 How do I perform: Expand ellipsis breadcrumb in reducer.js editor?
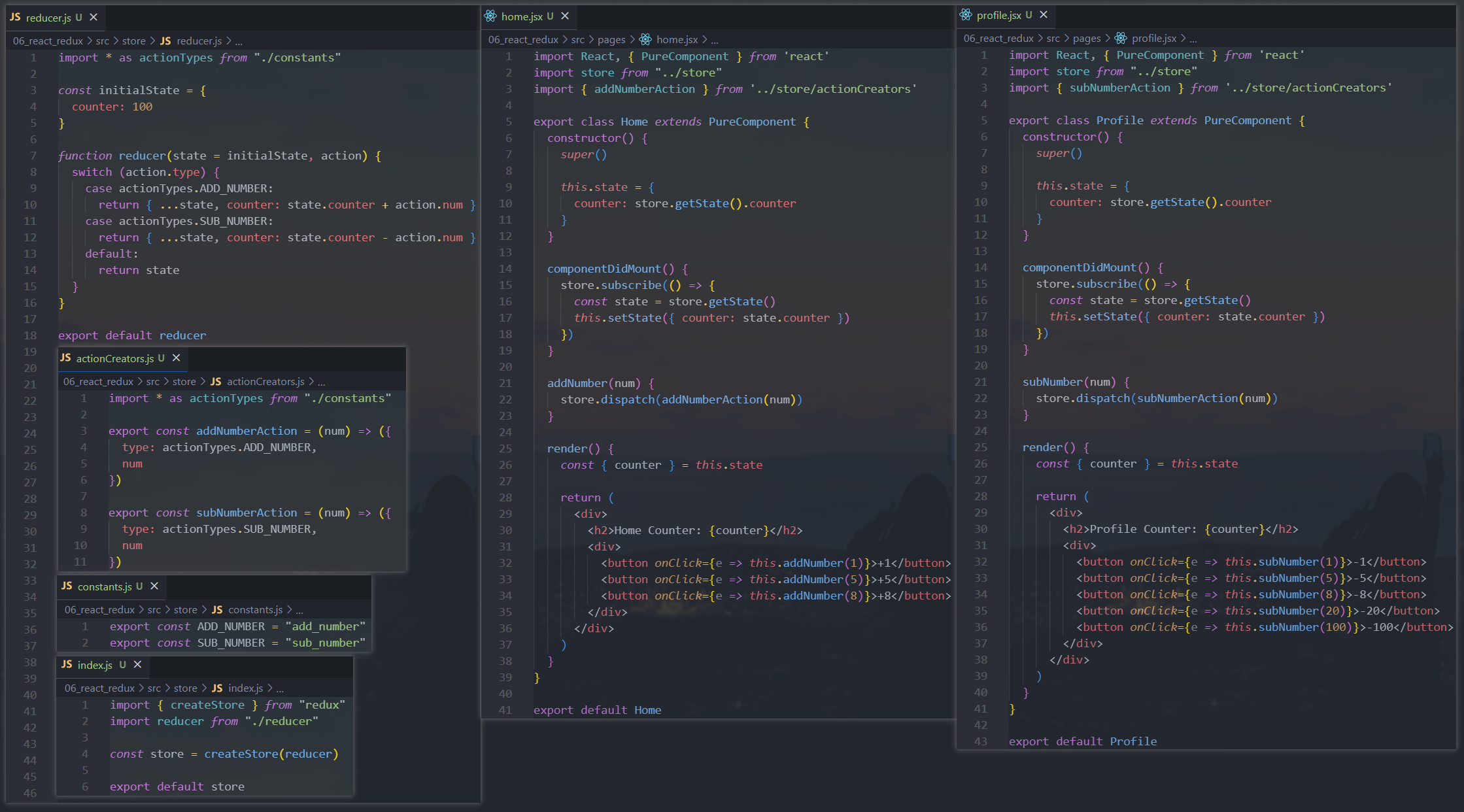(239, 41)
